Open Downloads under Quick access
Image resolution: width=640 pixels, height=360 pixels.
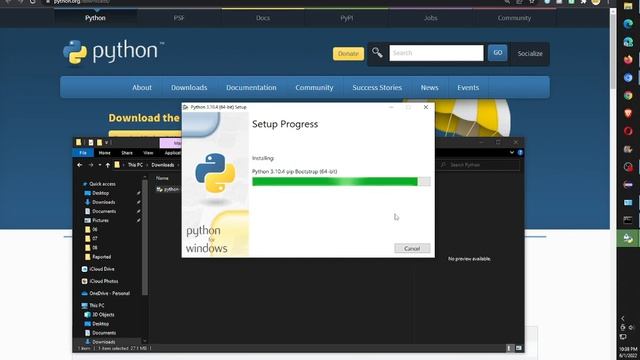[x=100, y=202]
